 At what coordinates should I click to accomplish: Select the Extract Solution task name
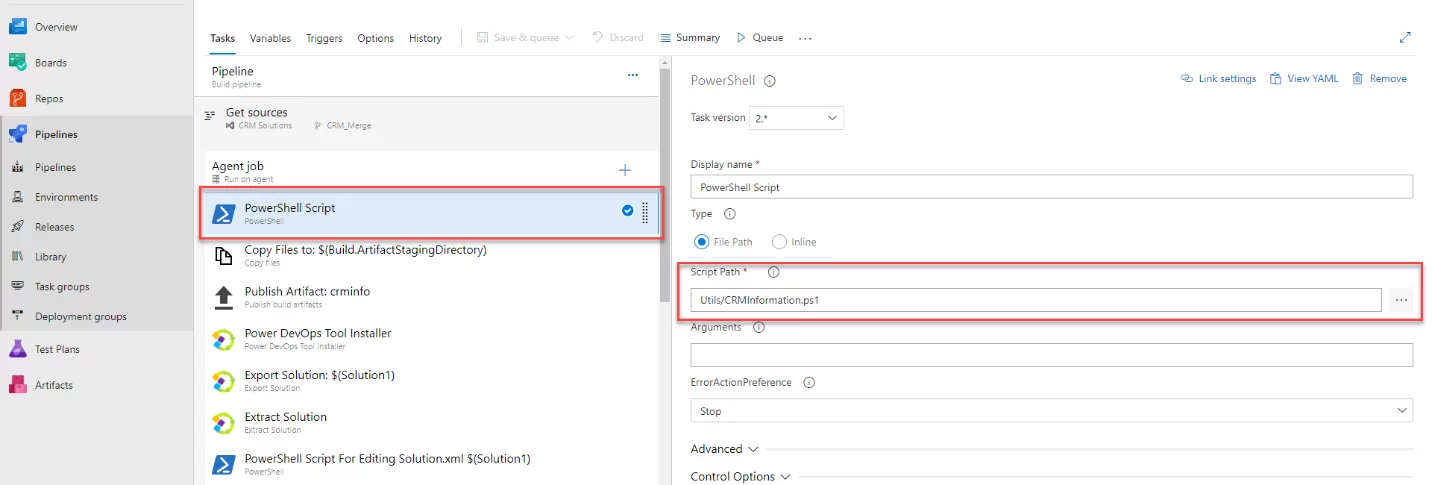pyautogui.click(x=285, y=417)
